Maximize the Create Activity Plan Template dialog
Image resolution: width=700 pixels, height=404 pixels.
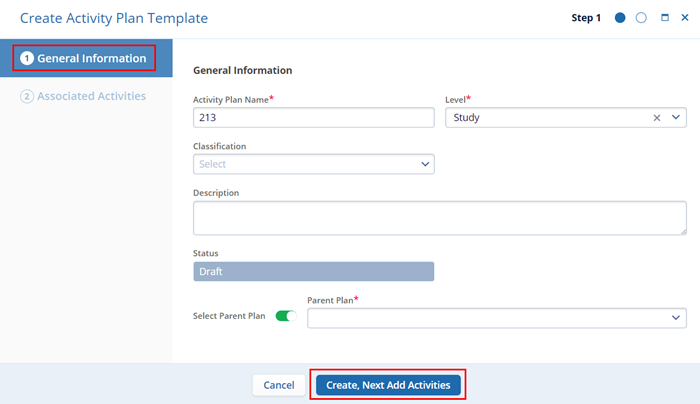click(x=664, y=18)
